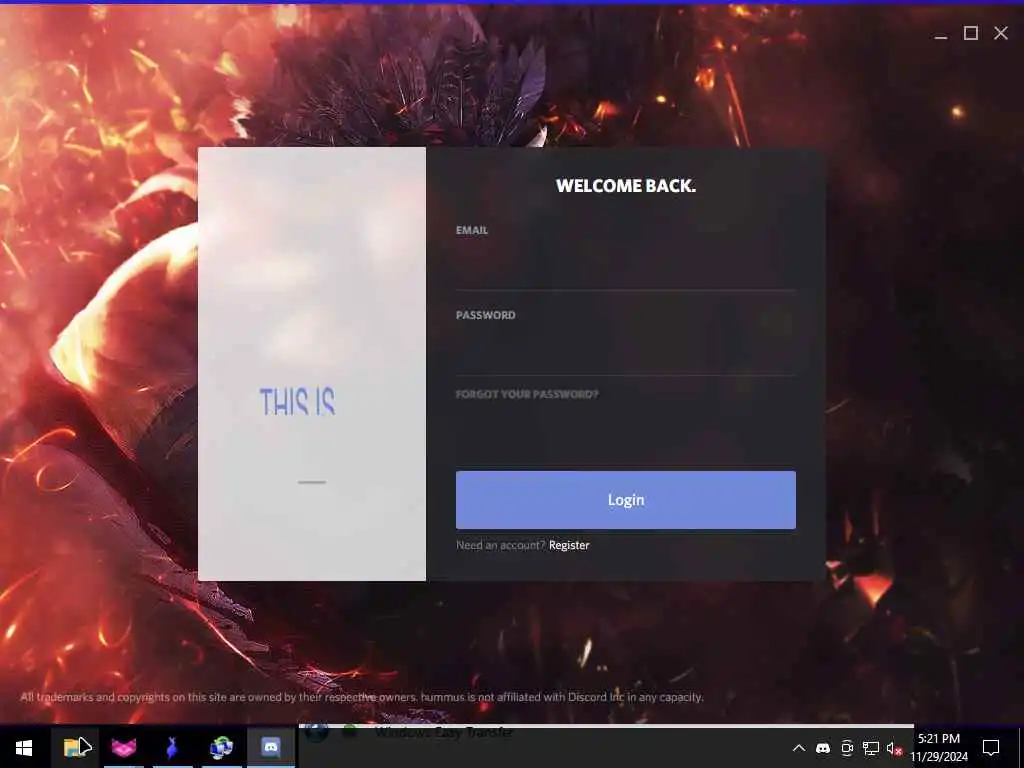
Task: Focus the Email input field
Action: (x=626, y=267)
